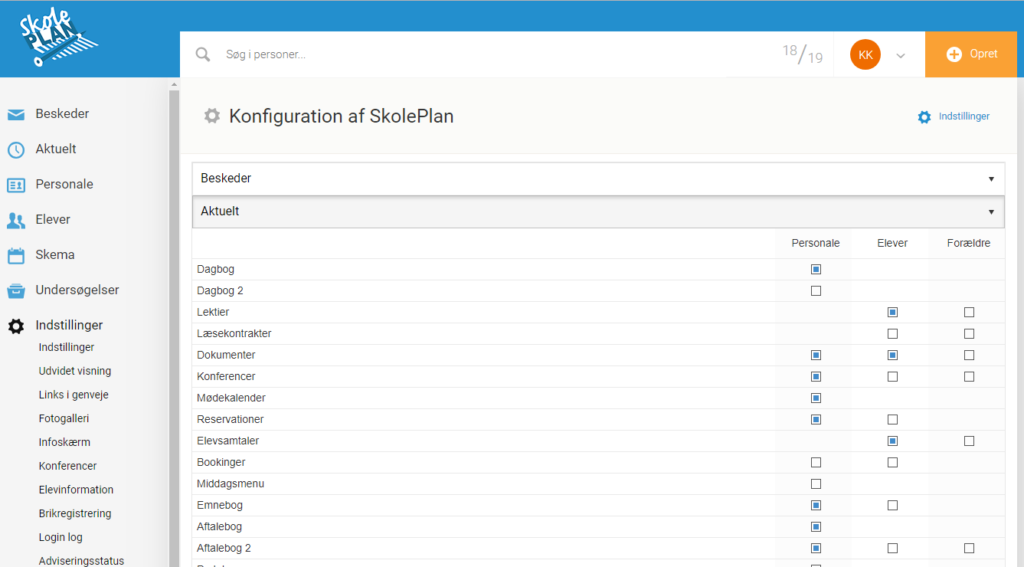Go to Aktuelt in the sidebar
The width and height of the screenshot is (1024, 567).
pos(56,149)
